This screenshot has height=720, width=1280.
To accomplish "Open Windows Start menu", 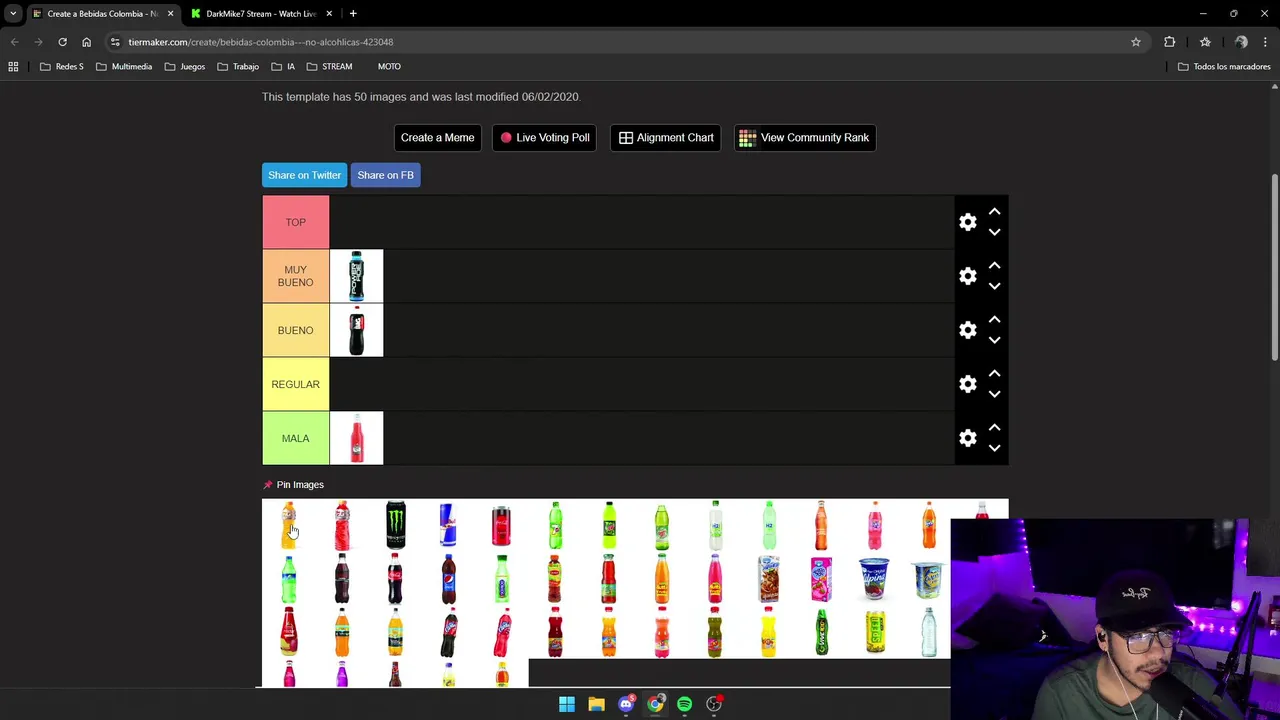I will 567,704.
